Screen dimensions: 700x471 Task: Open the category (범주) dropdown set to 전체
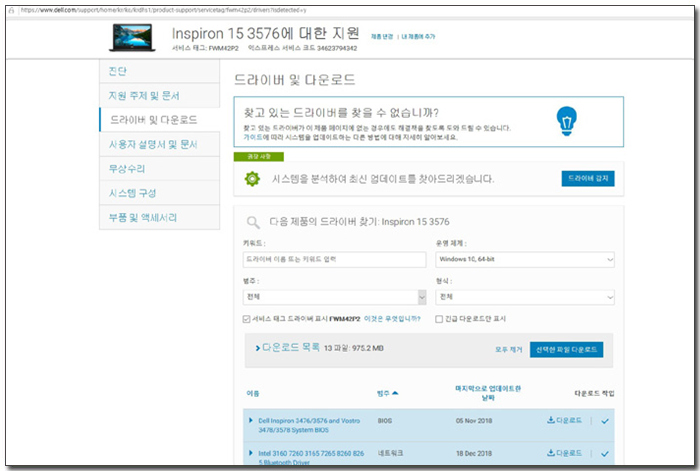(x=334, y=297)
